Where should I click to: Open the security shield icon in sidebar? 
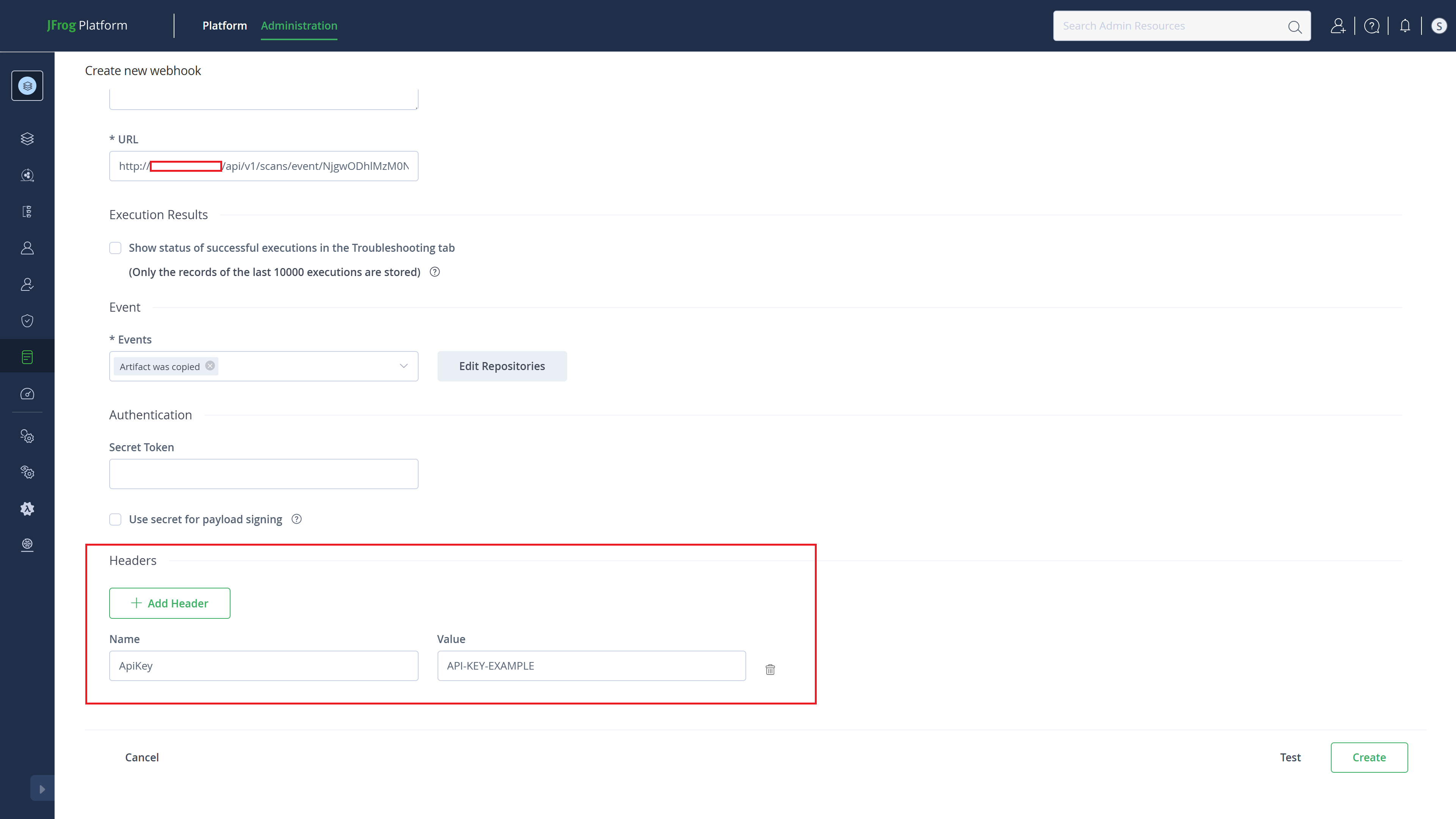pyautogui.click(x=27, y=321)
